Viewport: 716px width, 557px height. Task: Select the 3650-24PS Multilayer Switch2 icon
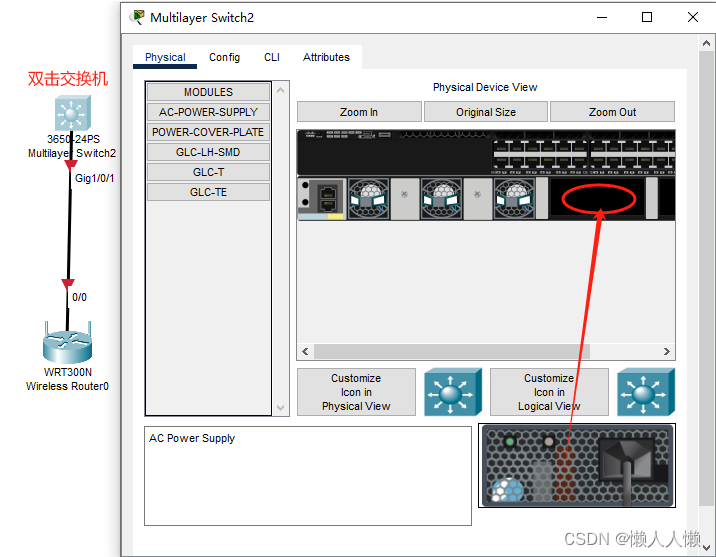[73, 113]
